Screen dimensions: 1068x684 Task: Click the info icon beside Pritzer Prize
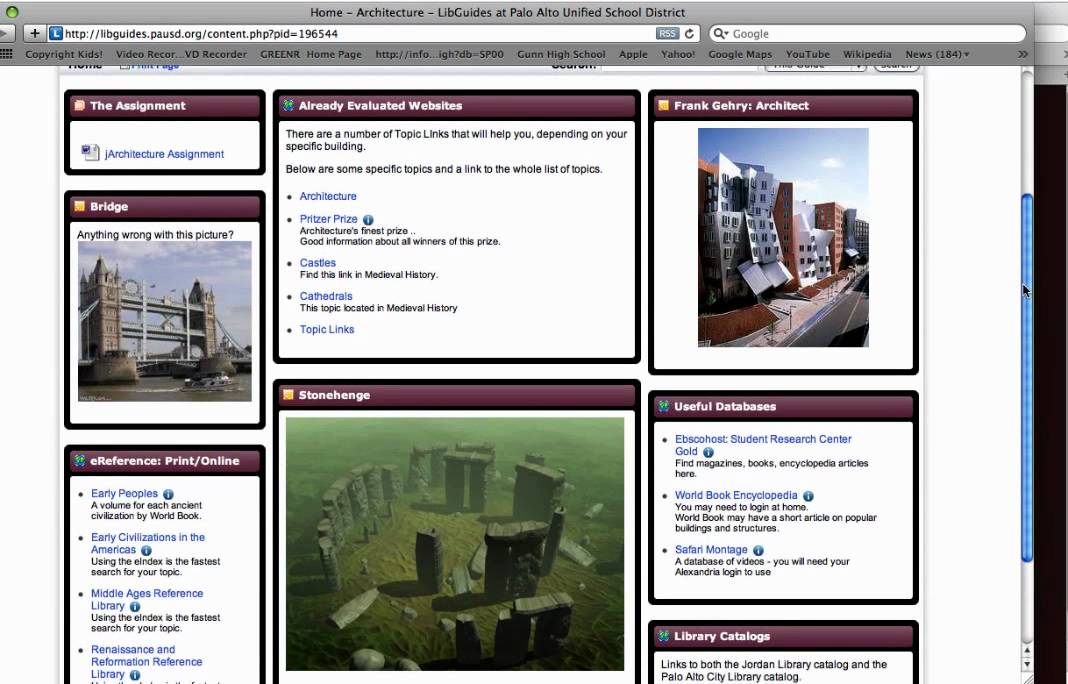click(368, 219)
